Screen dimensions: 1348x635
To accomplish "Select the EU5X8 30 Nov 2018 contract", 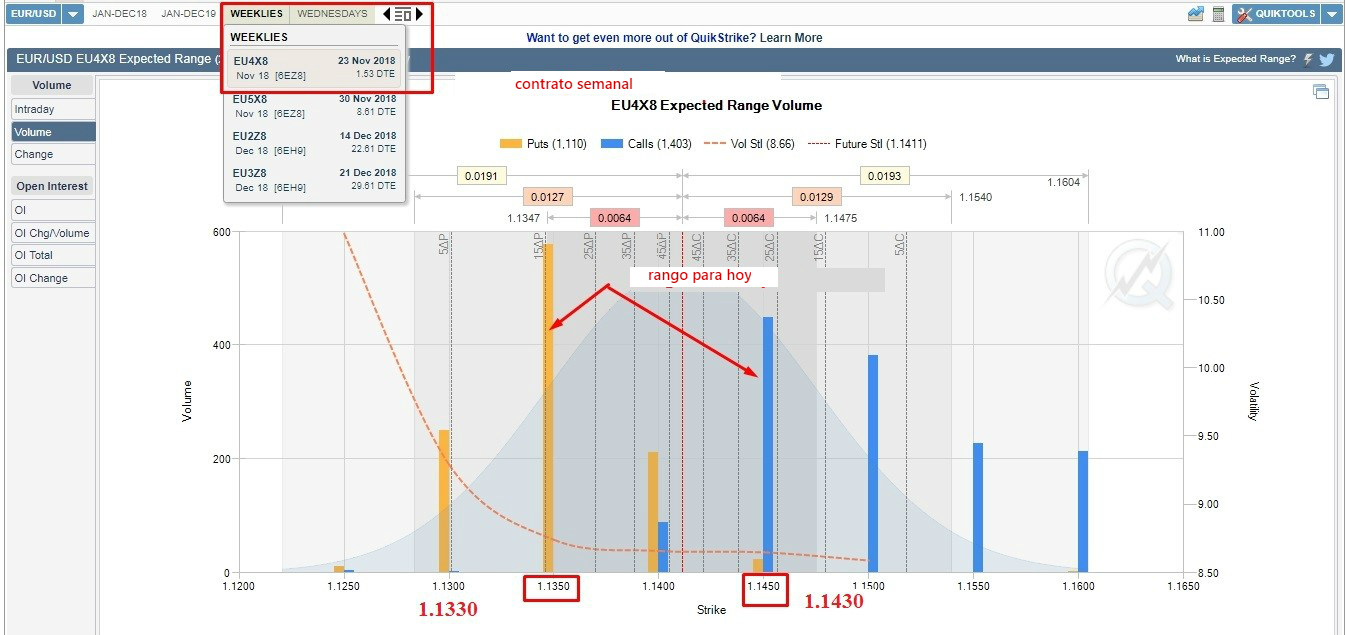I will click(314, 106).
